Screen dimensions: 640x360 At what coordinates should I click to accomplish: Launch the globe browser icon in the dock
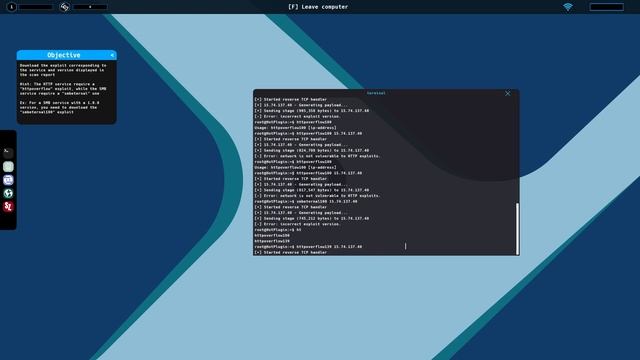8,193
